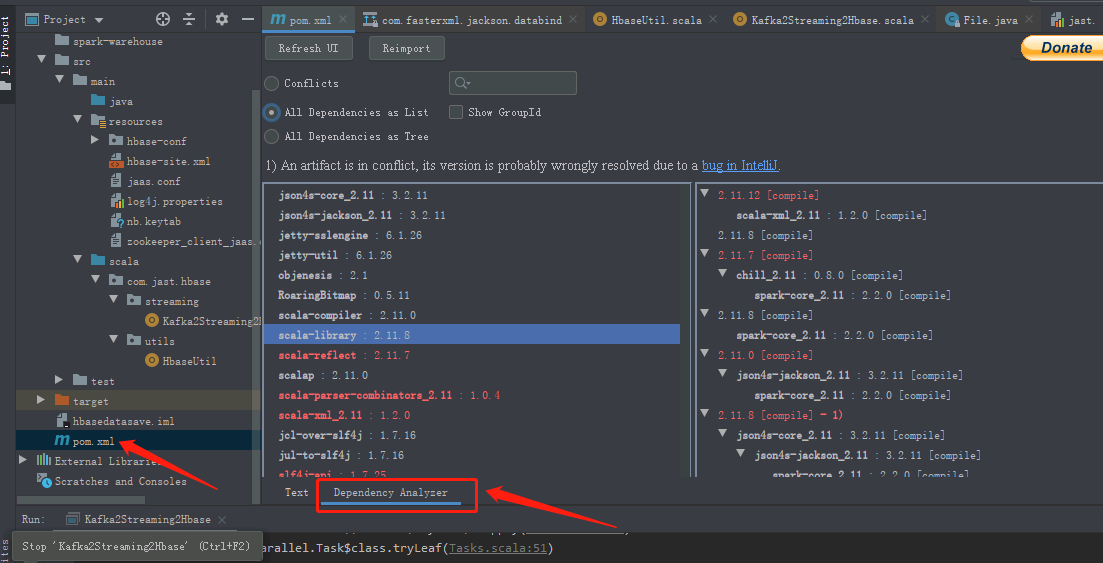Collapse the 2.11.0 [compile] node
This screenshot has height=563, width=1103.
pos(705,355)
